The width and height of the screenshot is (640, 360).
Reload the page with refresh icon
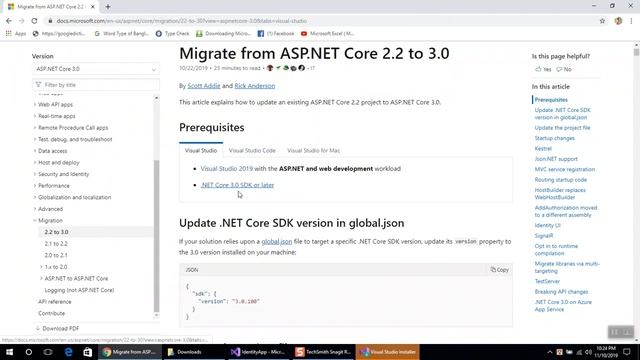(x=34, y=21)
